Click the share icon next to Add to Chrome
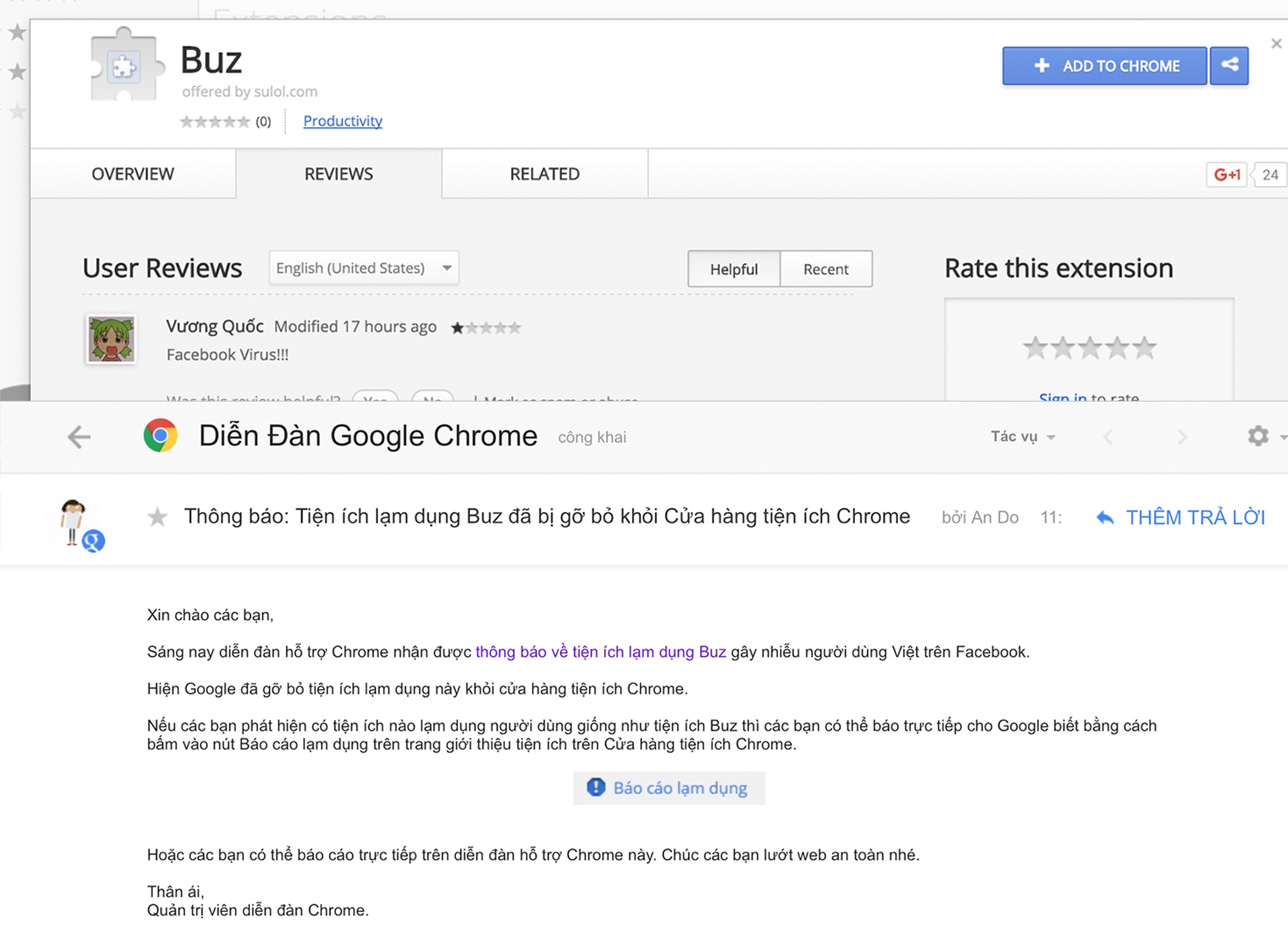 (x=1229, y=65)
